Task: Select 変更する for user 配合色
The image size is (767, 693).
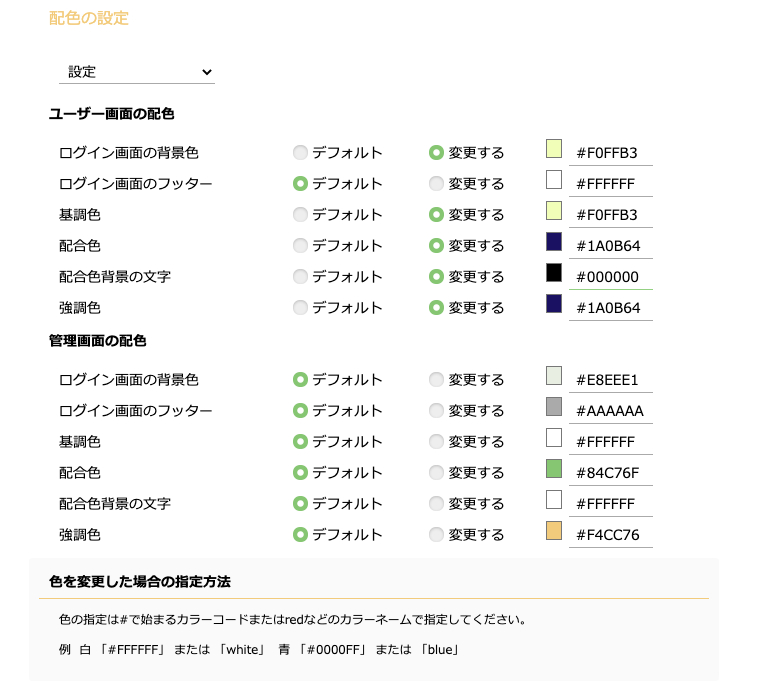Action: click(x=436, y=246)
